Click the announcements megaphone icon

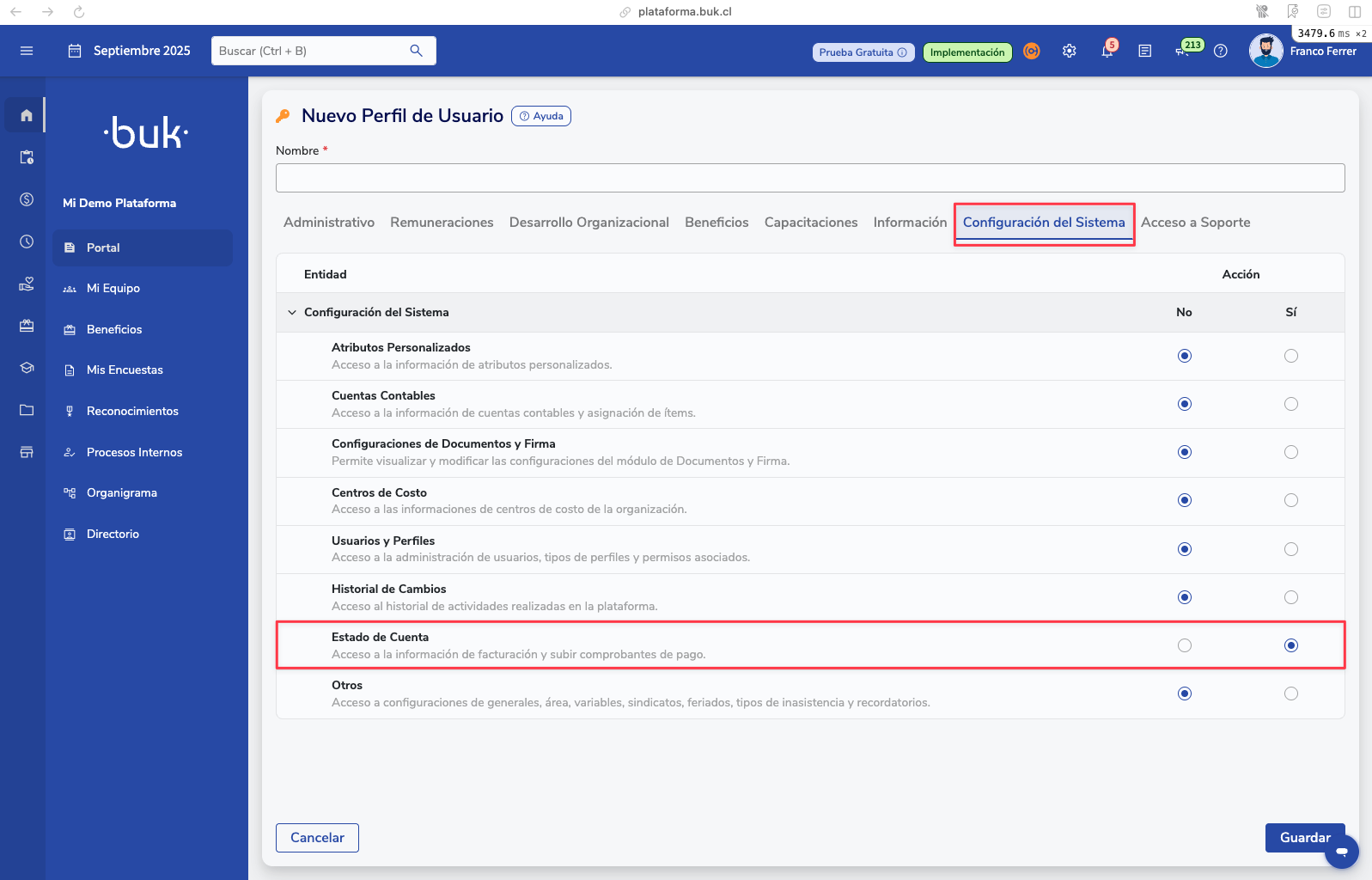[1183, 52]
